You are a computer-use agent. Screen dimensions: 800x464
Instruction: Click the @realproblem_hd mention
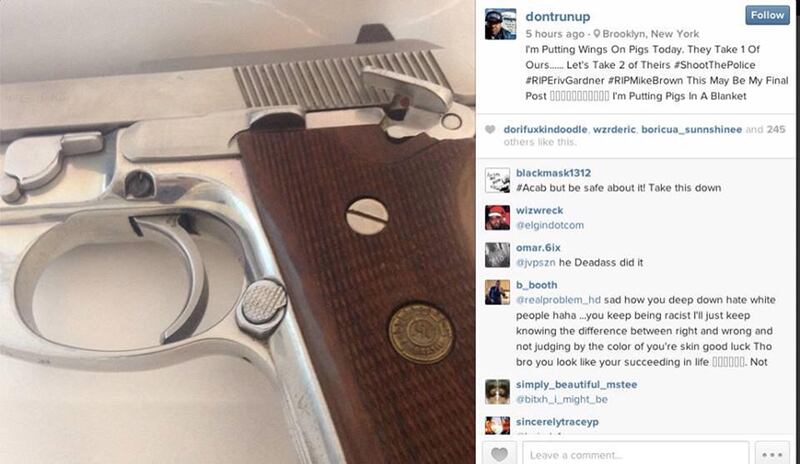click(558, 300)
